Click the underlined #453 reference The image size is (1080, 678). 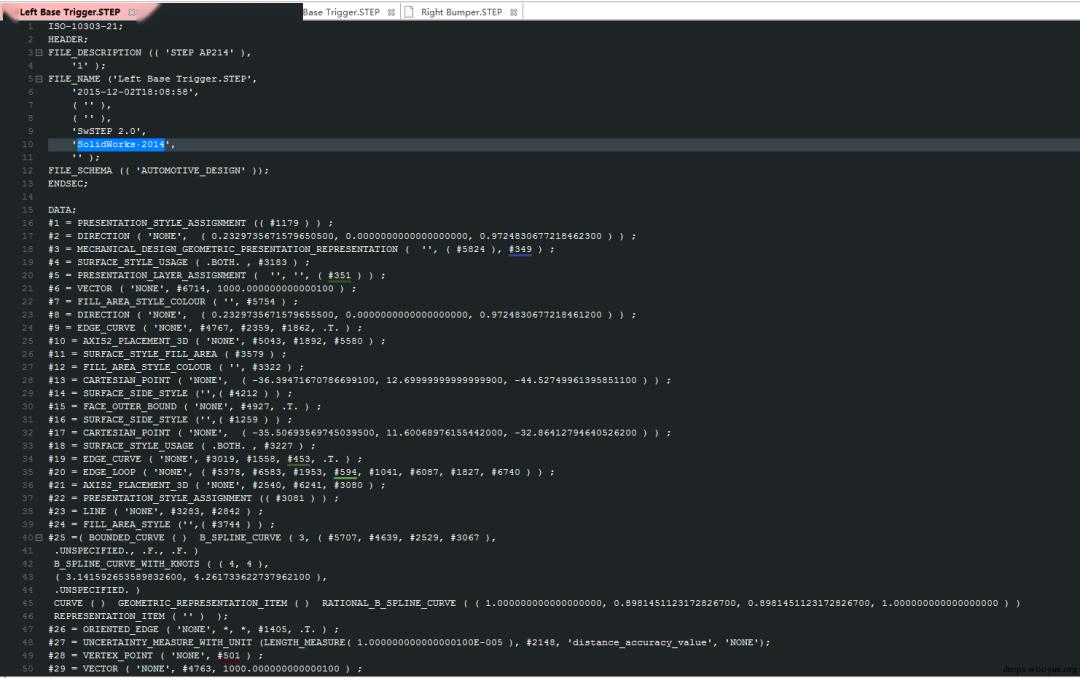[x=298, y=459]
